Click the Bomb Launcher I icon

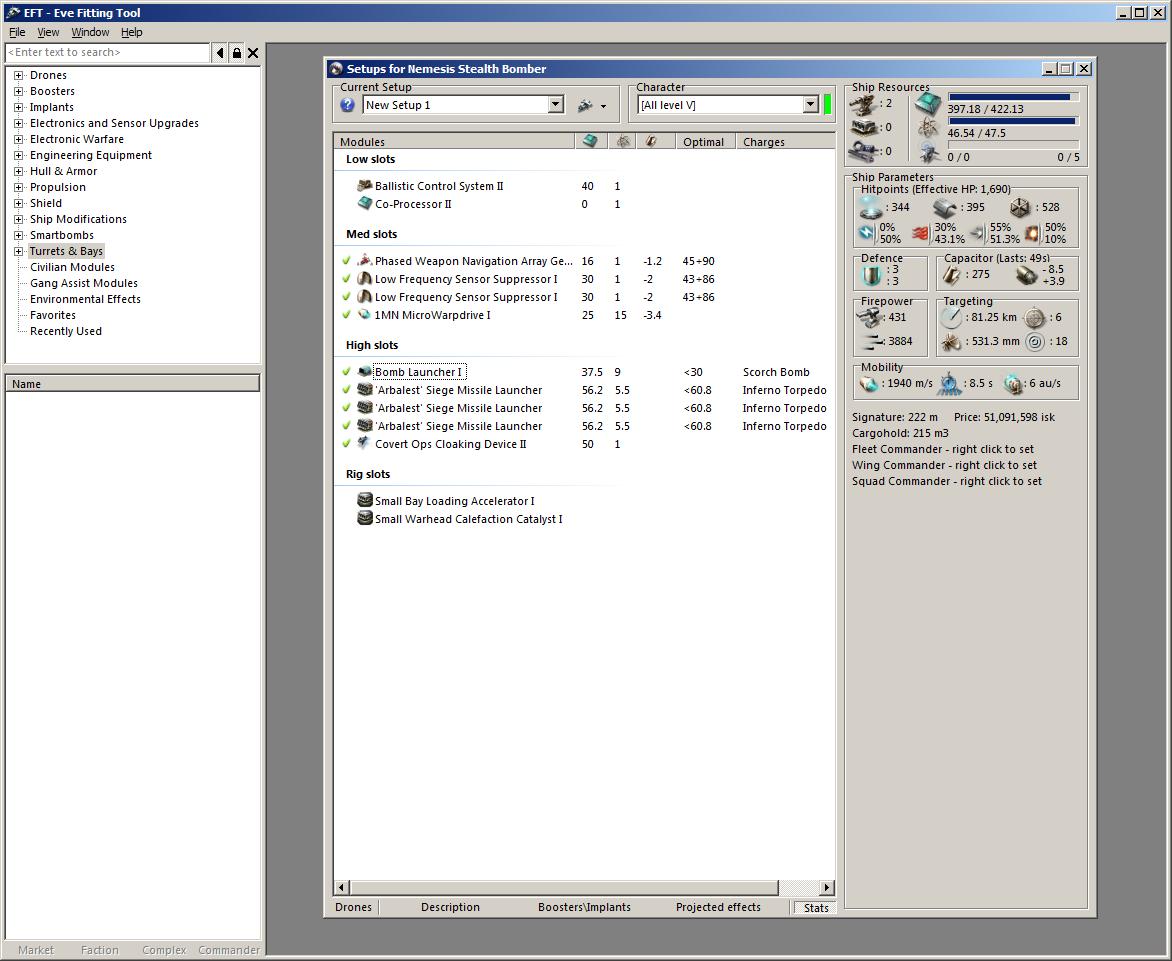365,371
